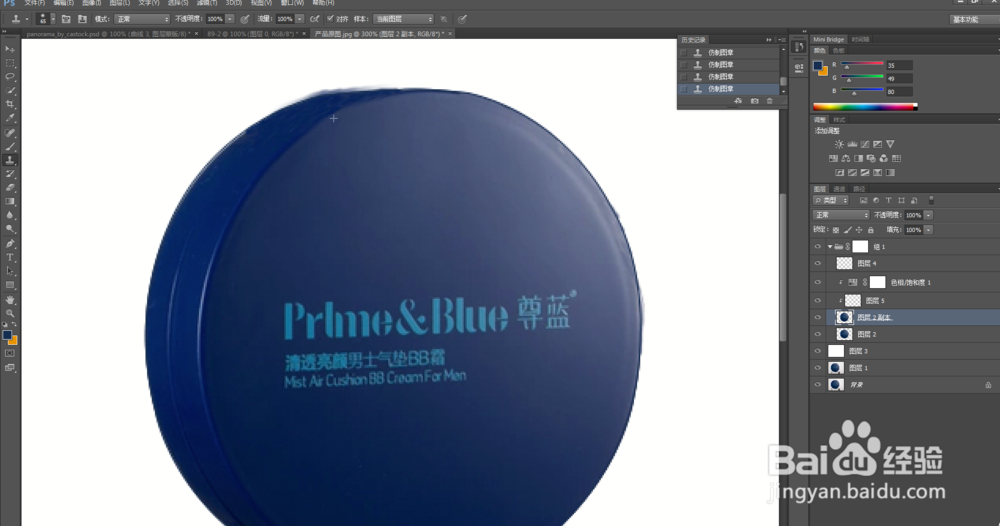Click the foreground color swatch in Color panel
The image size is (1000, 526).
[x=818, y=65]
